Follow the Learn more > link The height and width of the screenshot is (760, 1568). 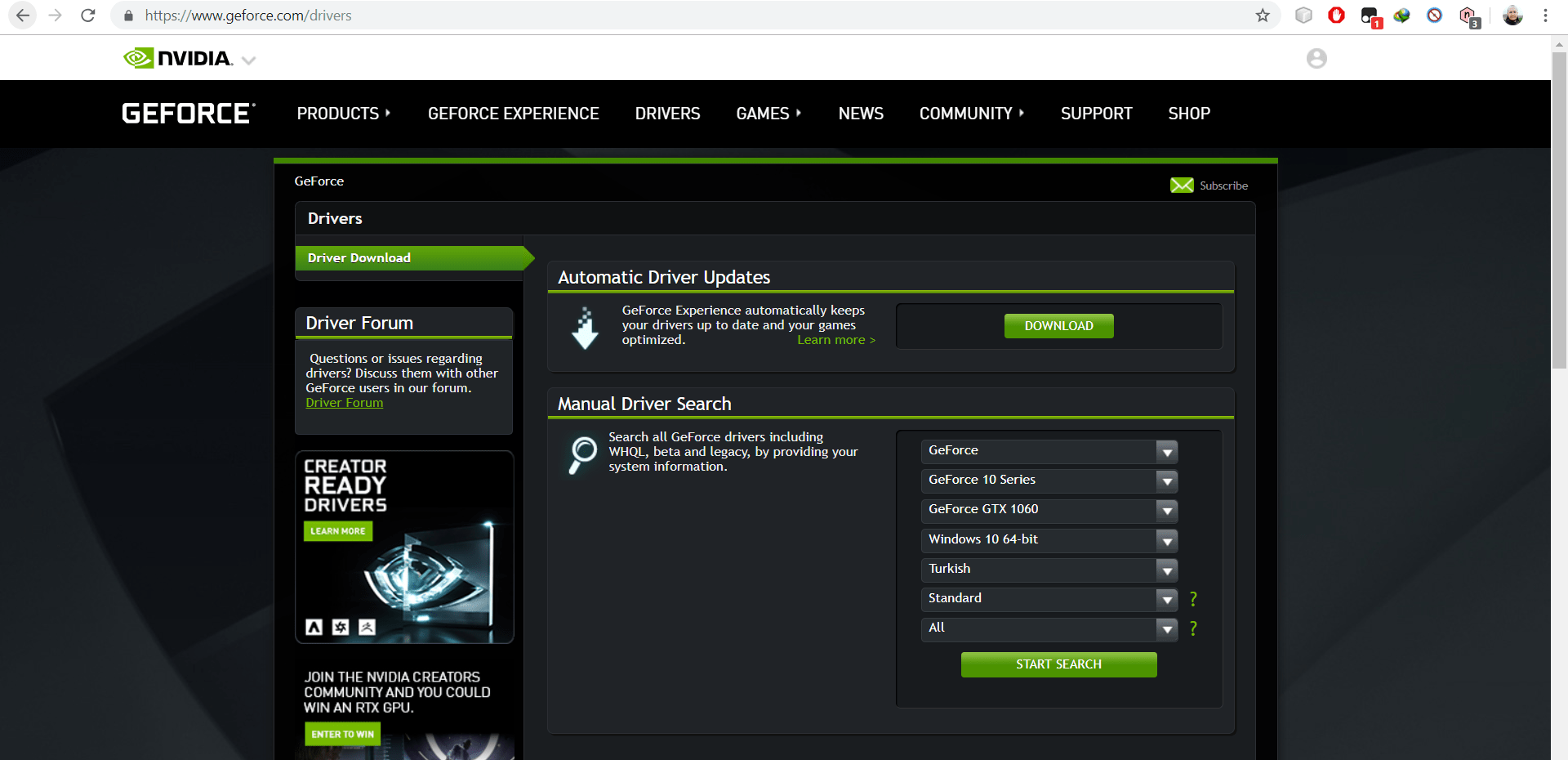click(836, 340)
